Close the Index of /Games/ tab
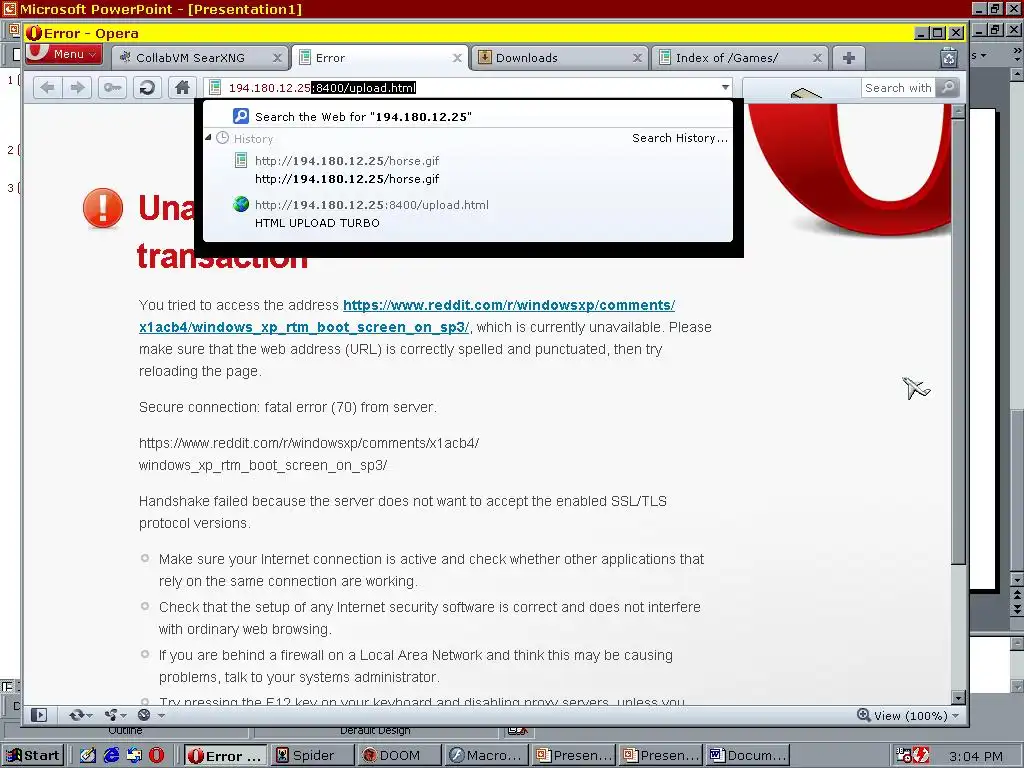This screenshot has height=768, width=1024. 817,58
